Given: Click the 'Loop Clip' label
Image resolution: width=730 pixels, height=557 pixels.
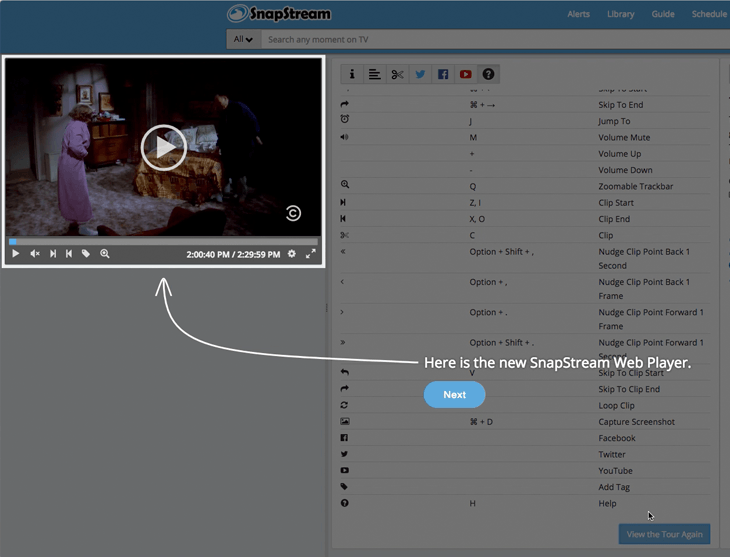Looking at the screenshot, I should click(x=616, y=405).
